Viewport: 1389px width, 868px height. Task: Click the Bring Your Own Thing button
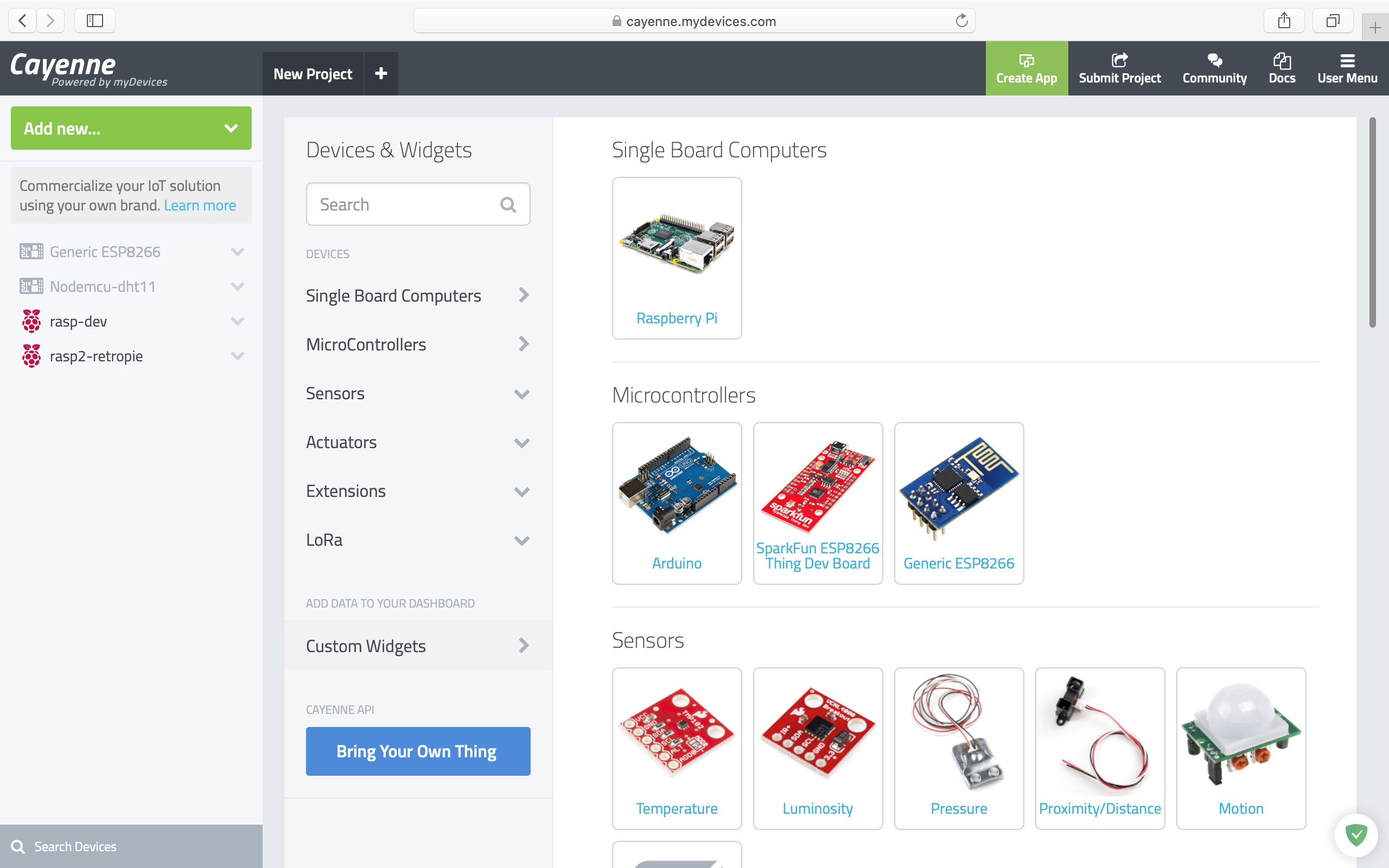click(x=417, y=751)
